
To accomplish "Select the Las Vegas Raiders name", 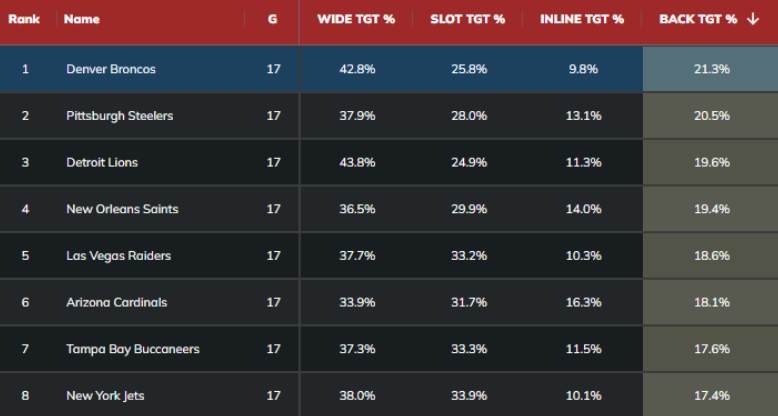I will click(x=118, y=256).
